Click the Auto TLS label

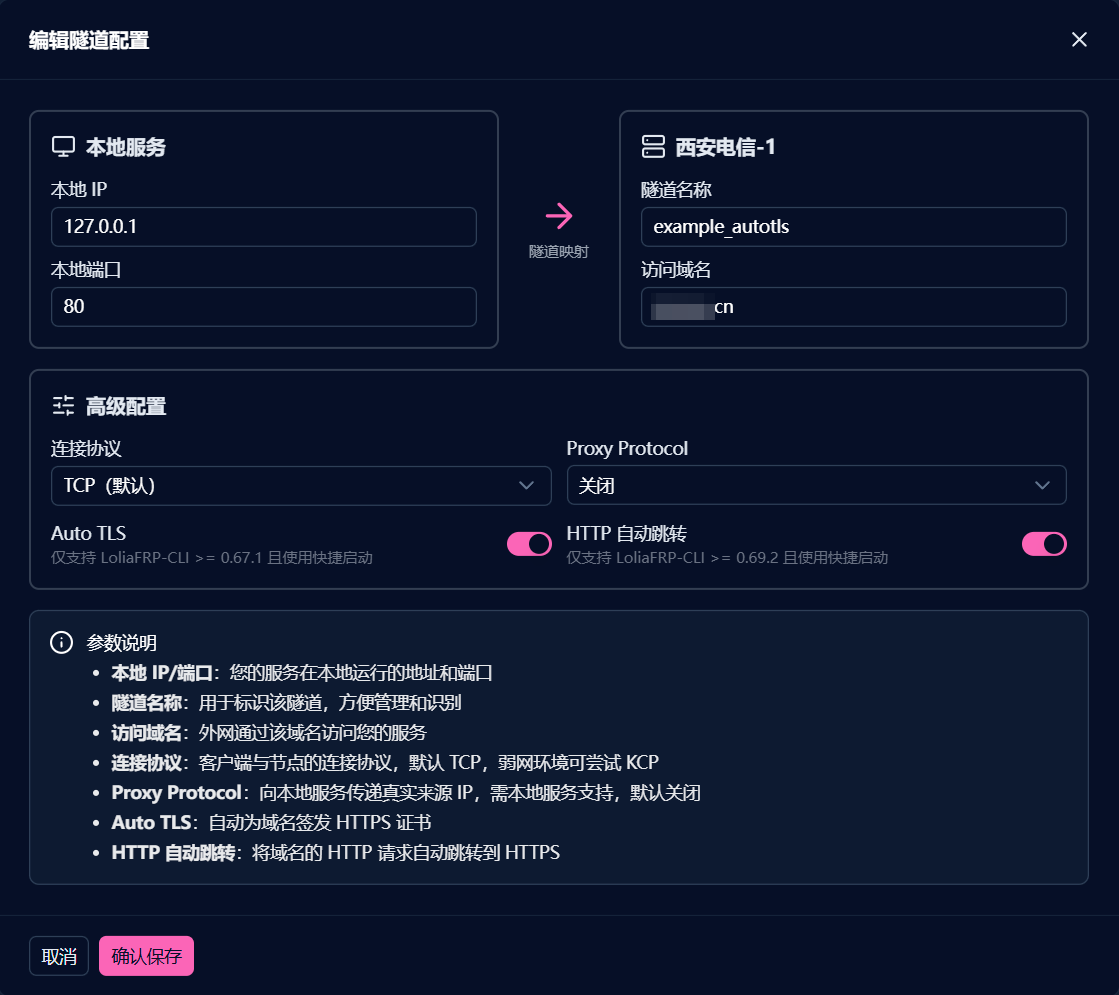click(88, 533)
